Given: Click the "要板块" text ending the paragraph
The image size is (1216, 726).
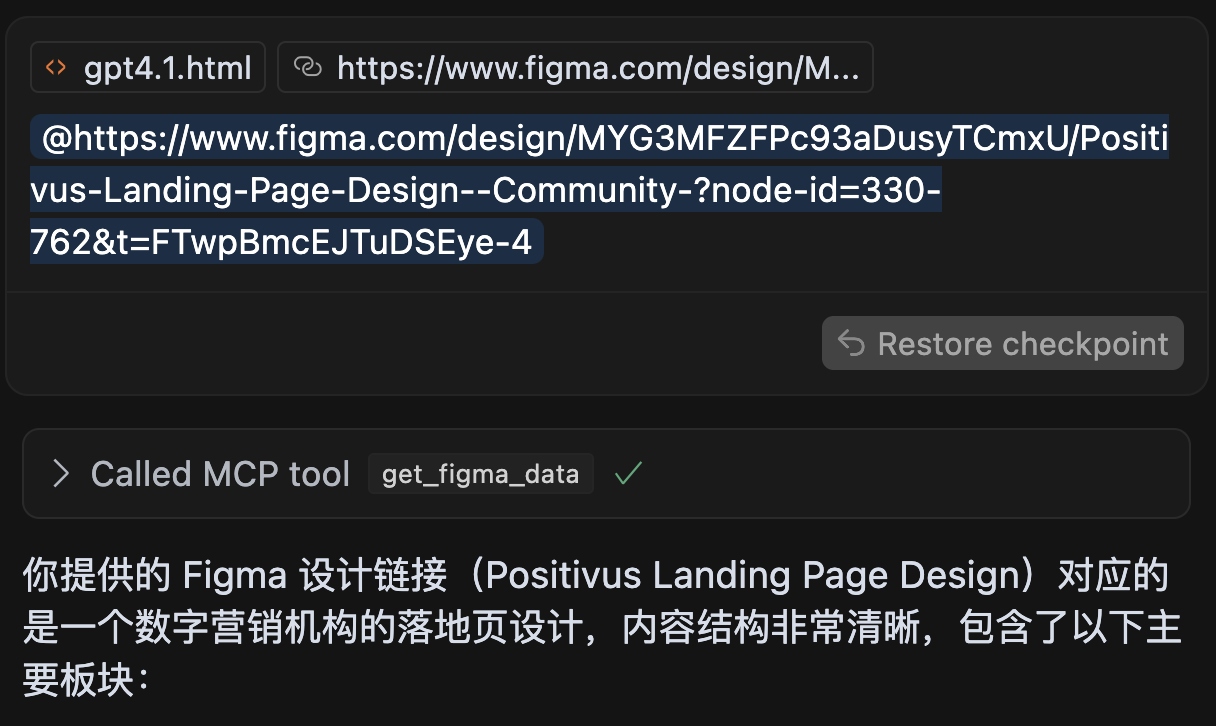Looking at the screenshot, I should (x=77, y=680).
